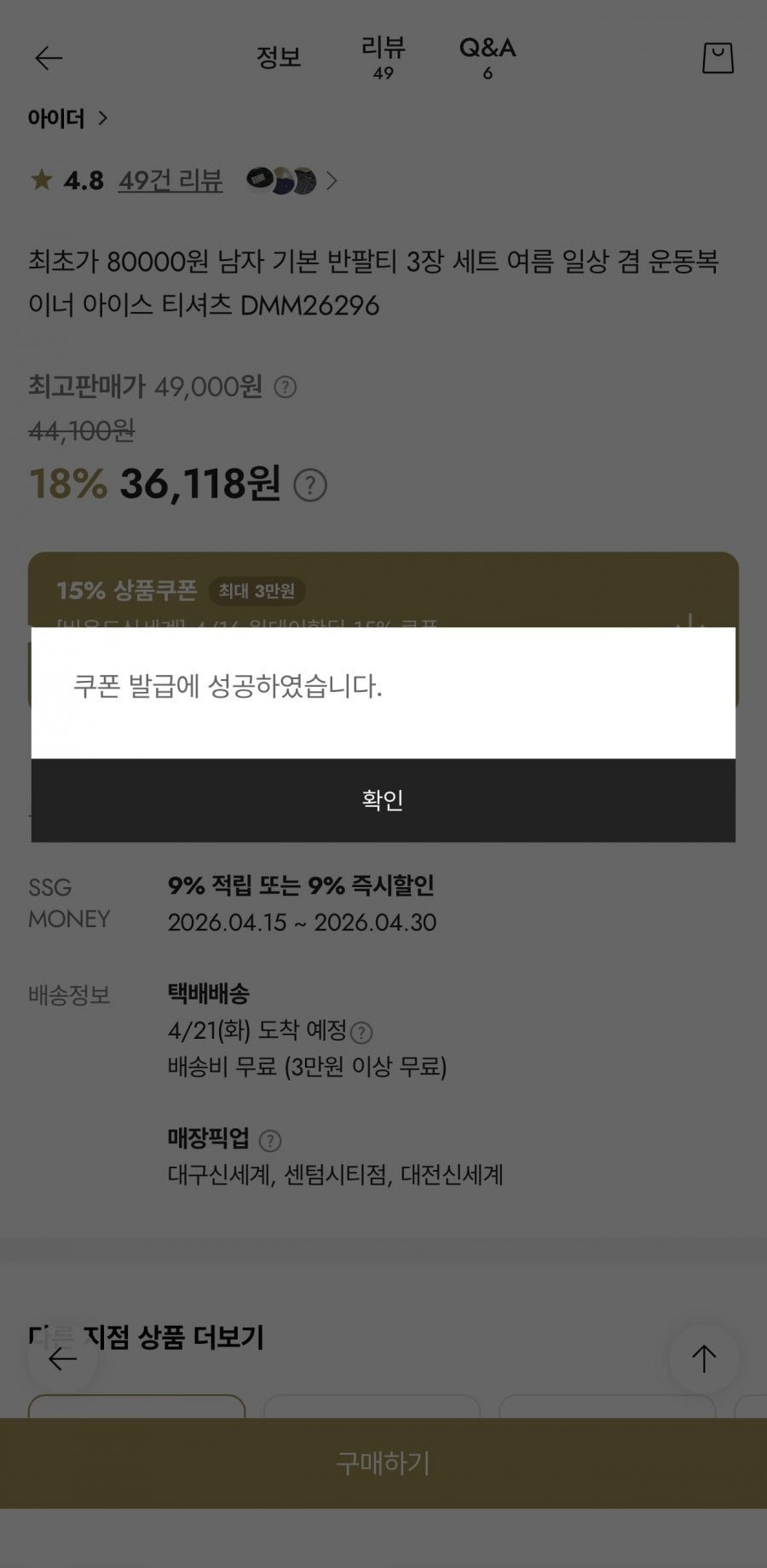Open the 49건 리뷰 link
767x1568 pixels.
(x=170, y=181)
